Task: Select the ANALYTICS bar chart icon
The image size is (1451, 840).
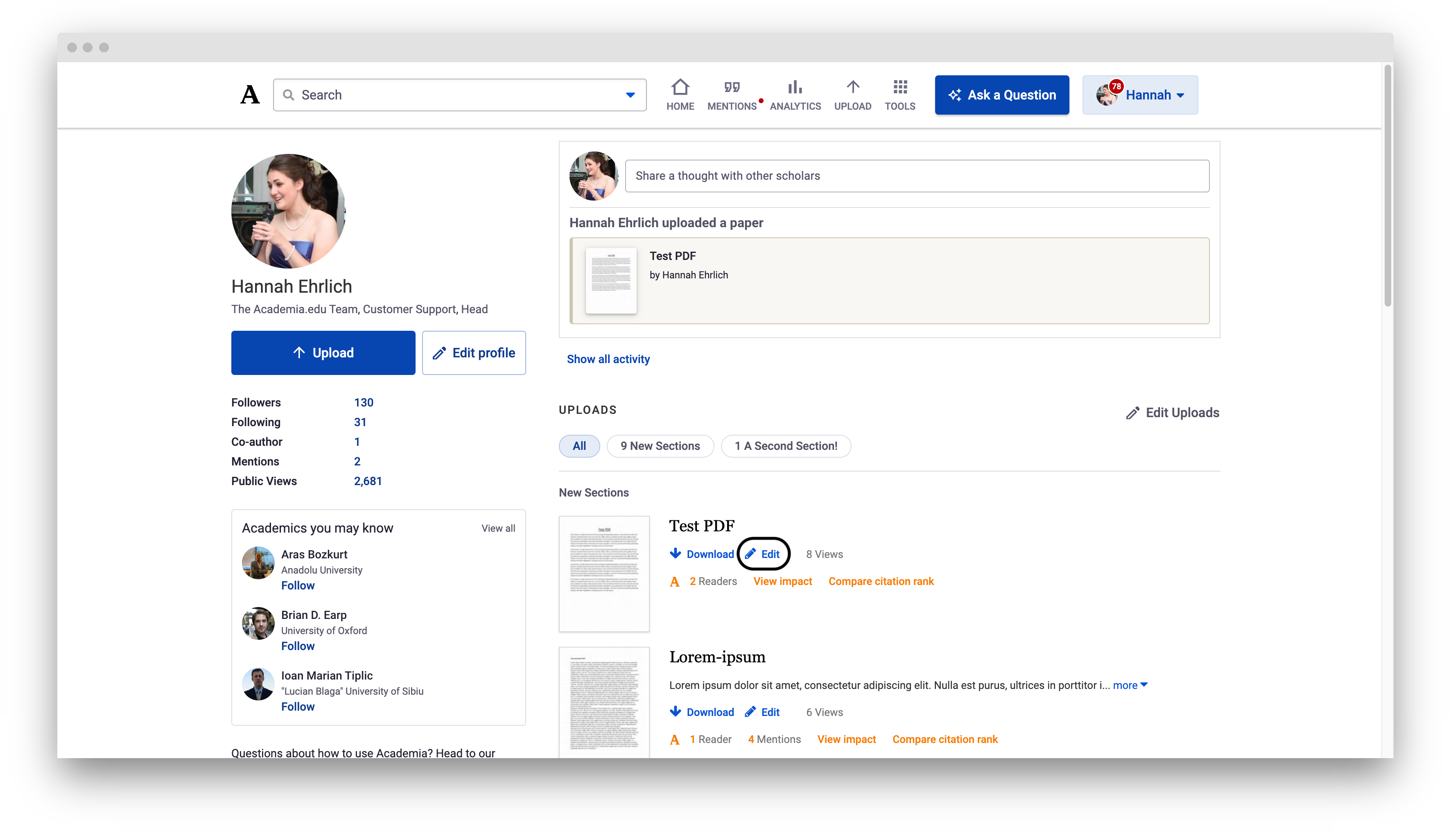Action: click(795, 87)
